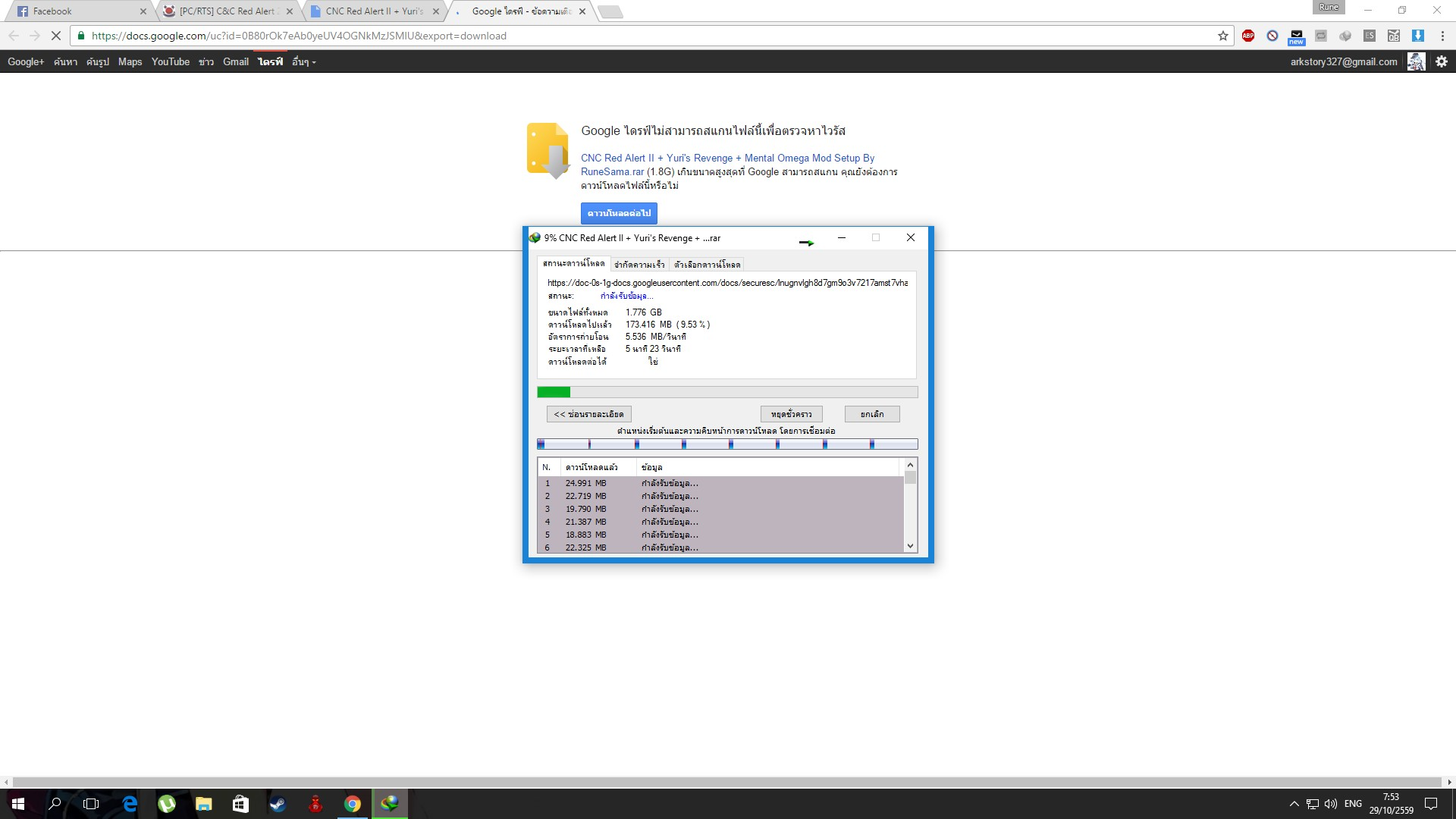Open the blue download arrow extension

1418,36
